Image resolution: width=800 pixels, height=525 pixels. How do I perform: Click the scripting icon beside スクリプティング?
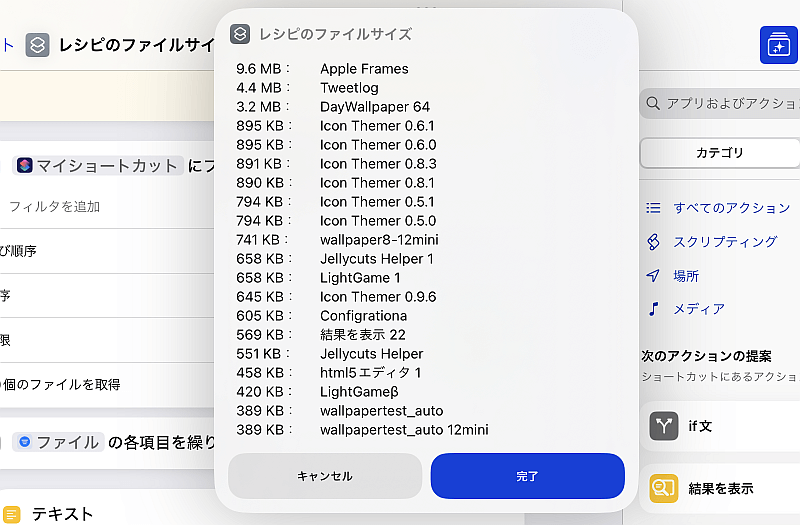[653, 242]
